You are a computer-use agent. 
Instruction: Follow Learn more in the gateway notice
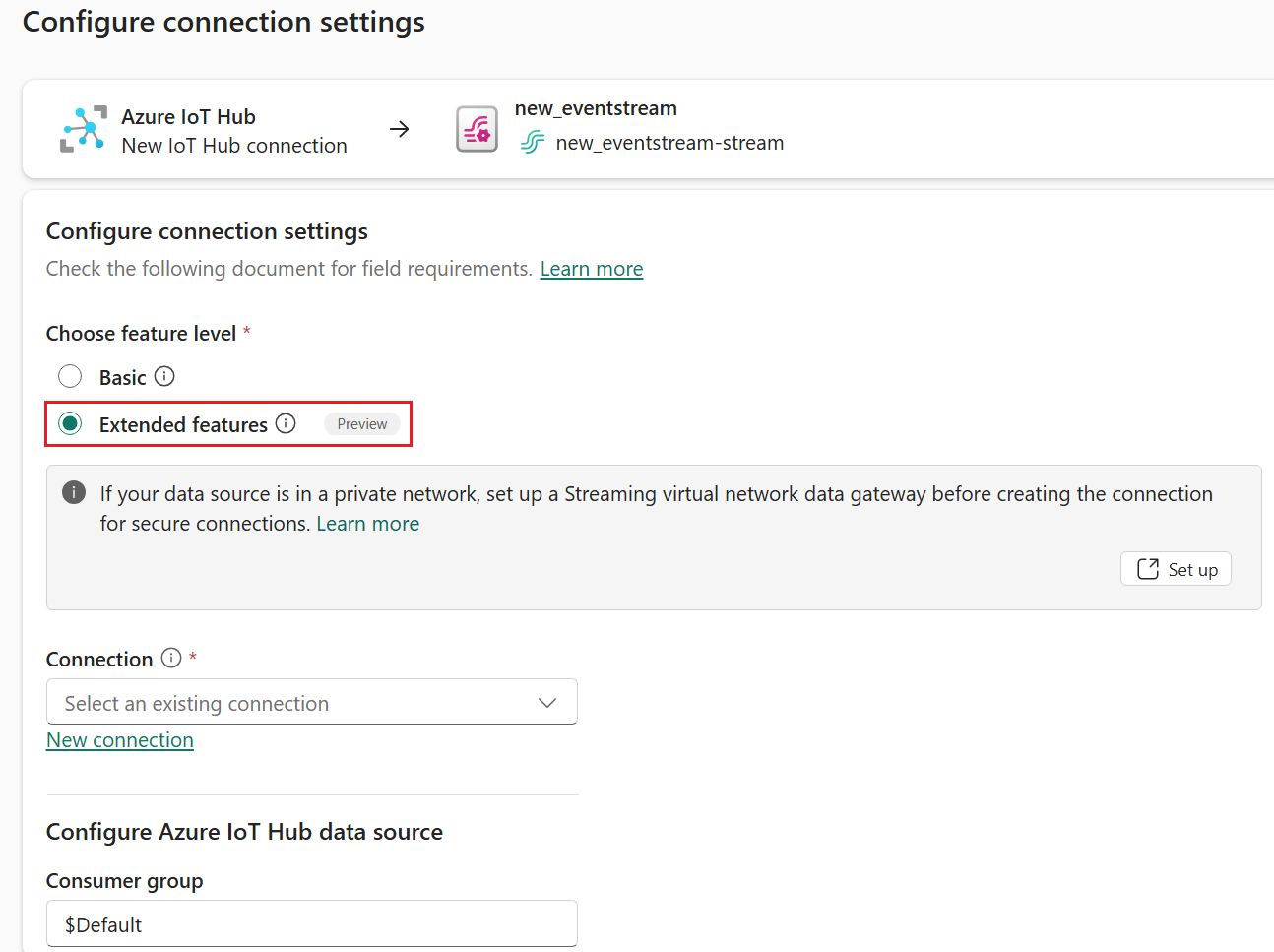[x=368, y=524]
